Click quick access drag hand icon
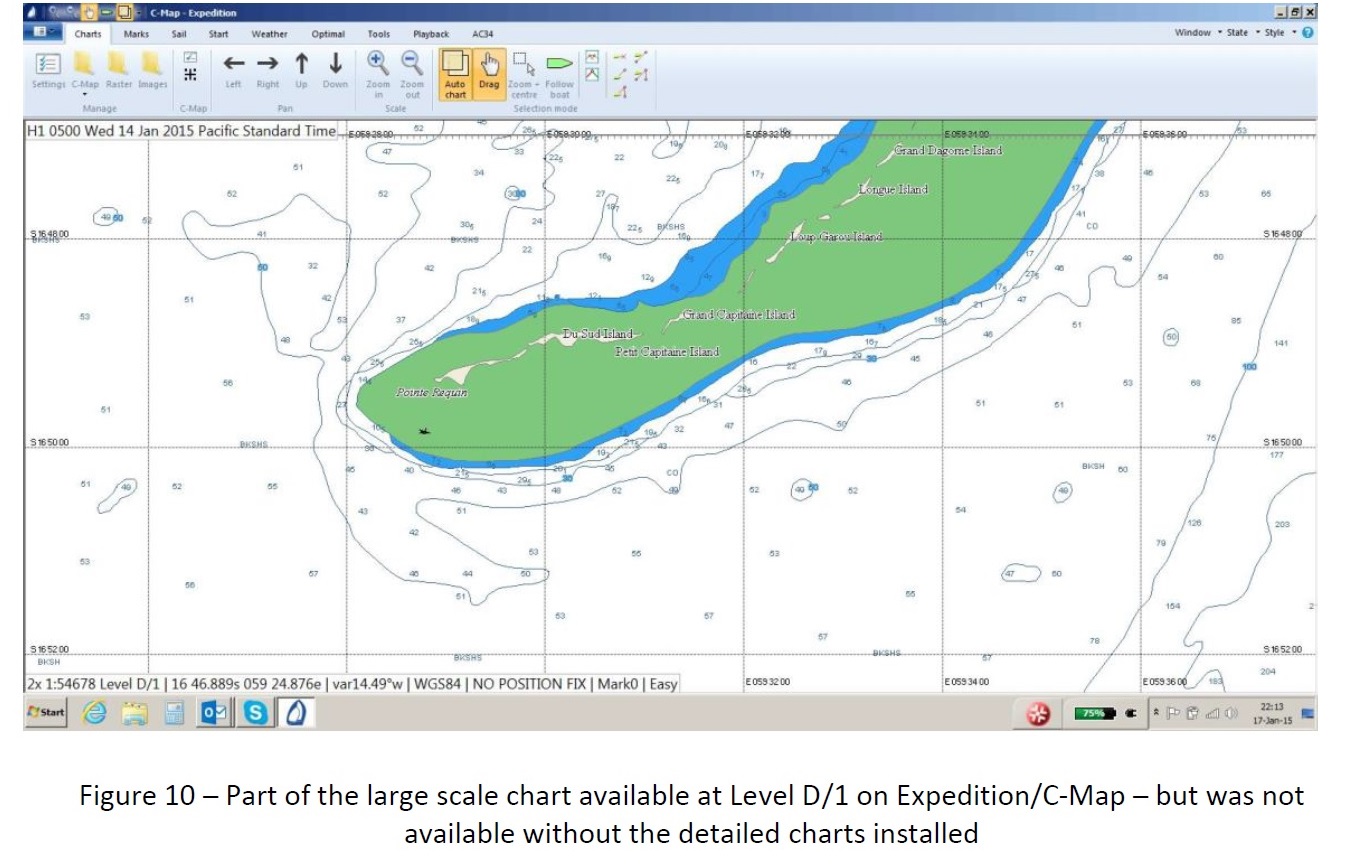 pos(89,13)
